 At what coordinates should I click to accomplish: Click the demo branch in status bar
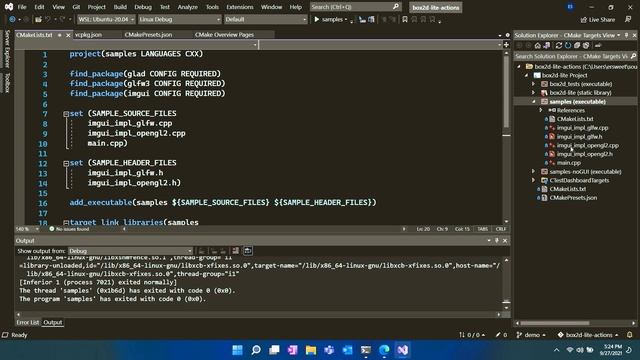(531, 335)
